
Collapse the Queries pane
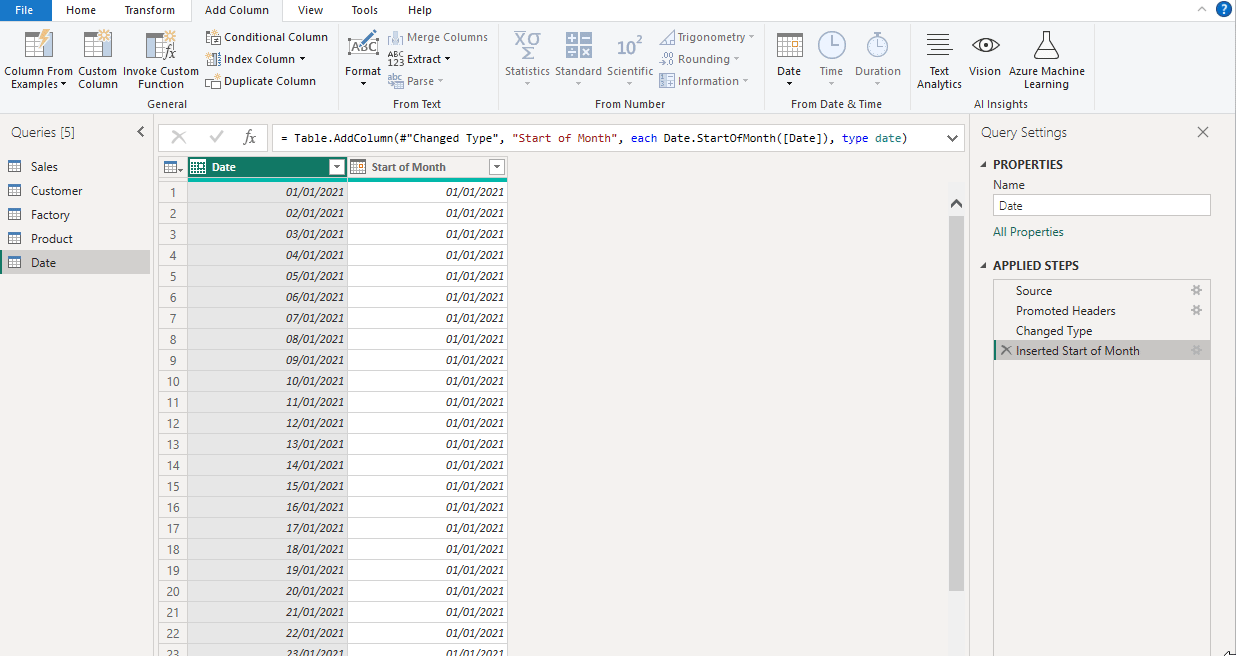point(140,132)
